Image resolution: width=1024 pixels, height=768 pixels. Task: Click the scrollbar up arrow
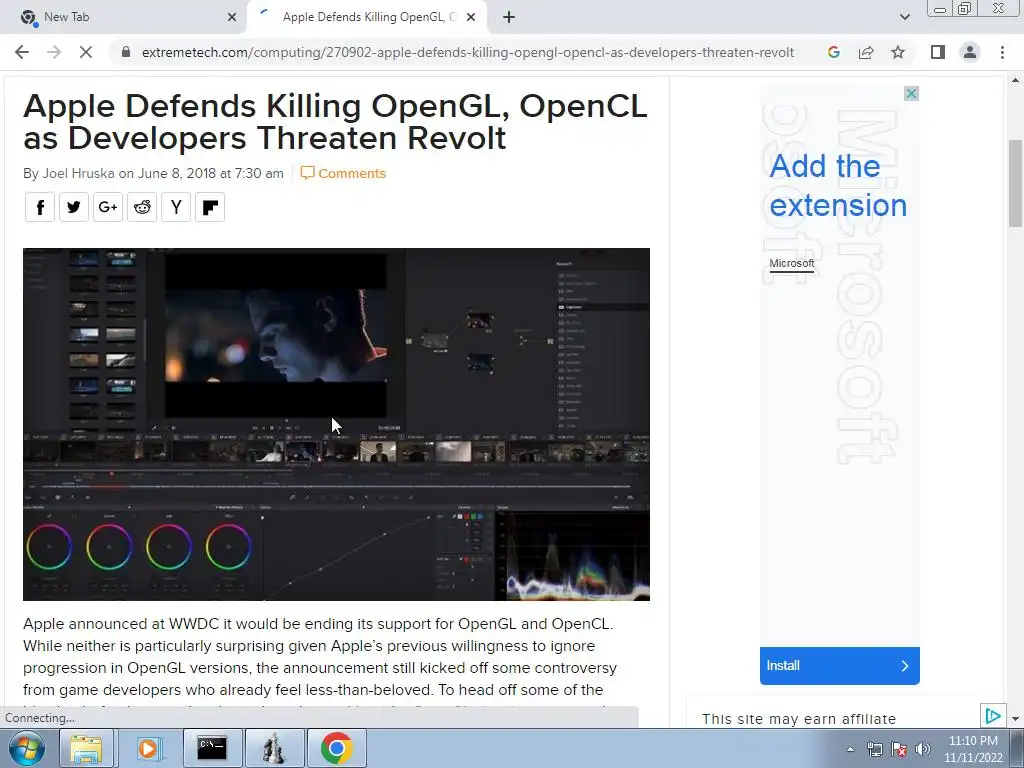[1015, 80]
